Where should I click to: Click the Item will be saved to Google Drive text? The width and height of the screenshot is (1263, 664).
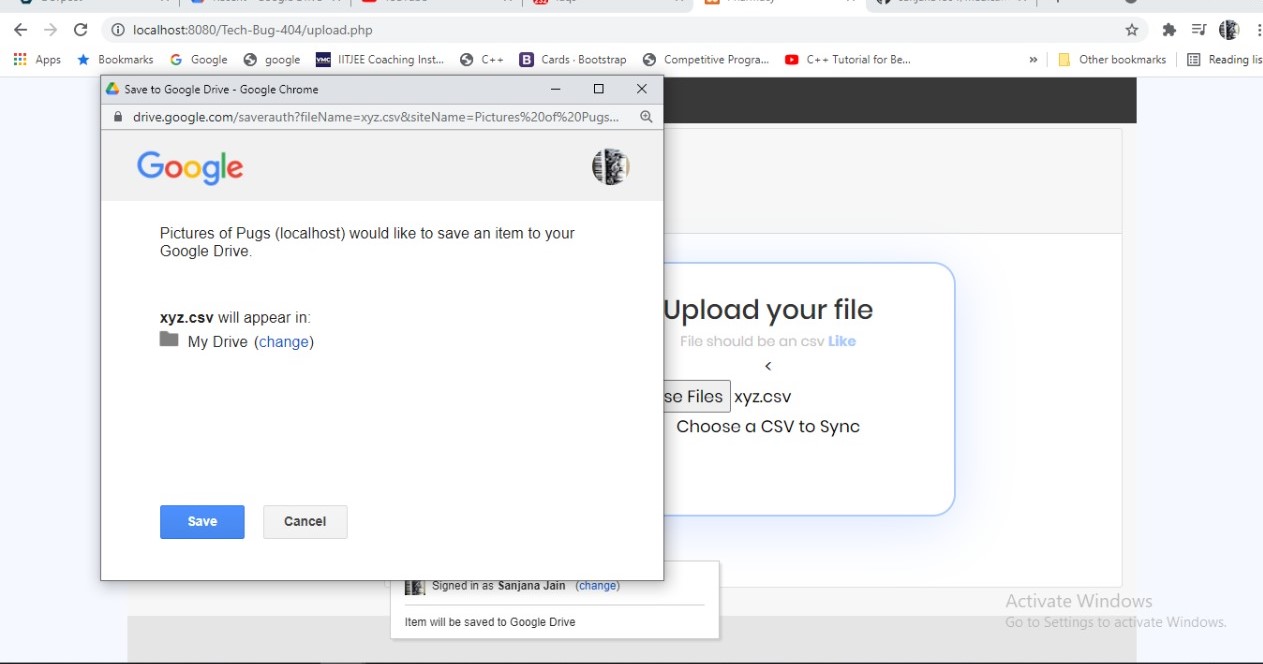click(x=490, y=622)
